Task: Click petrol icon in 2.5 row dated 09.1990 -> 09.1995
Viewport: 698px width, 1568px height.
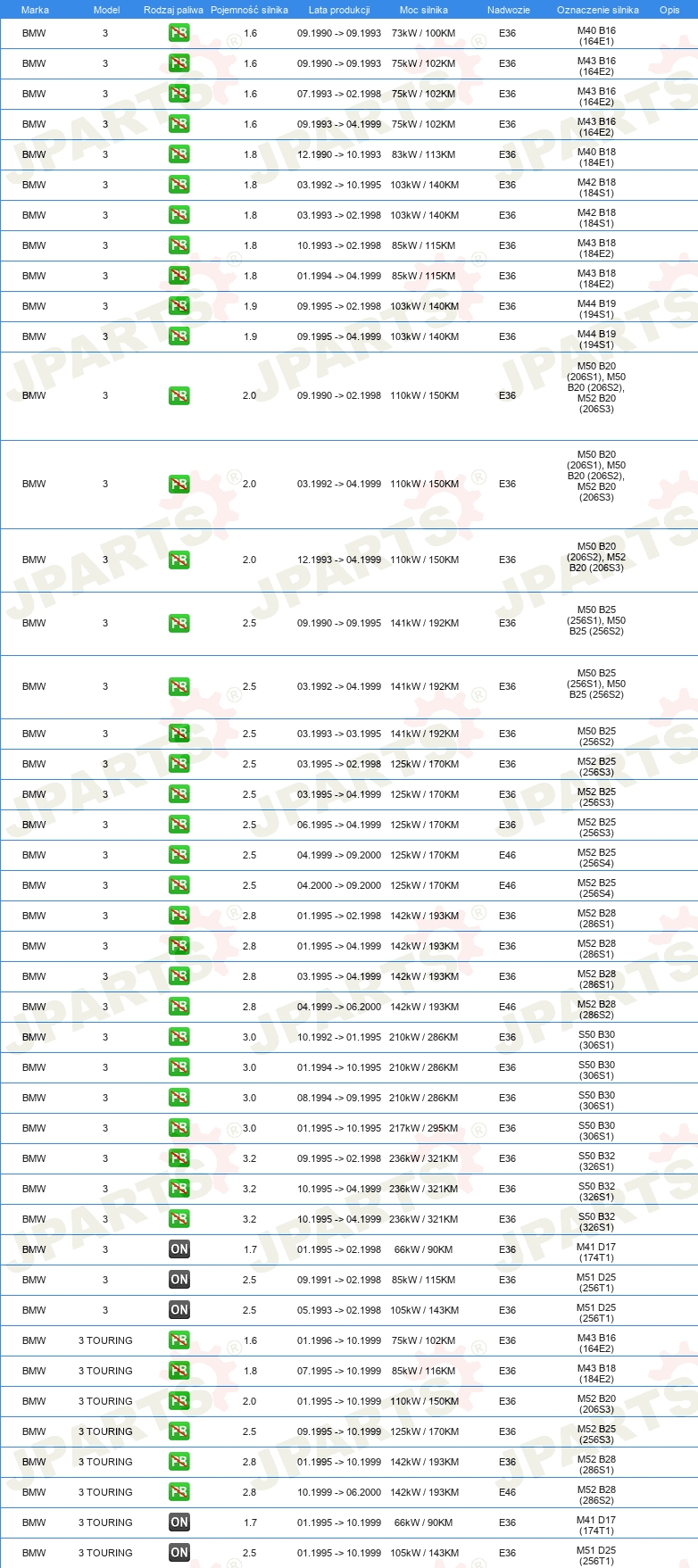Action: [179, 623]
